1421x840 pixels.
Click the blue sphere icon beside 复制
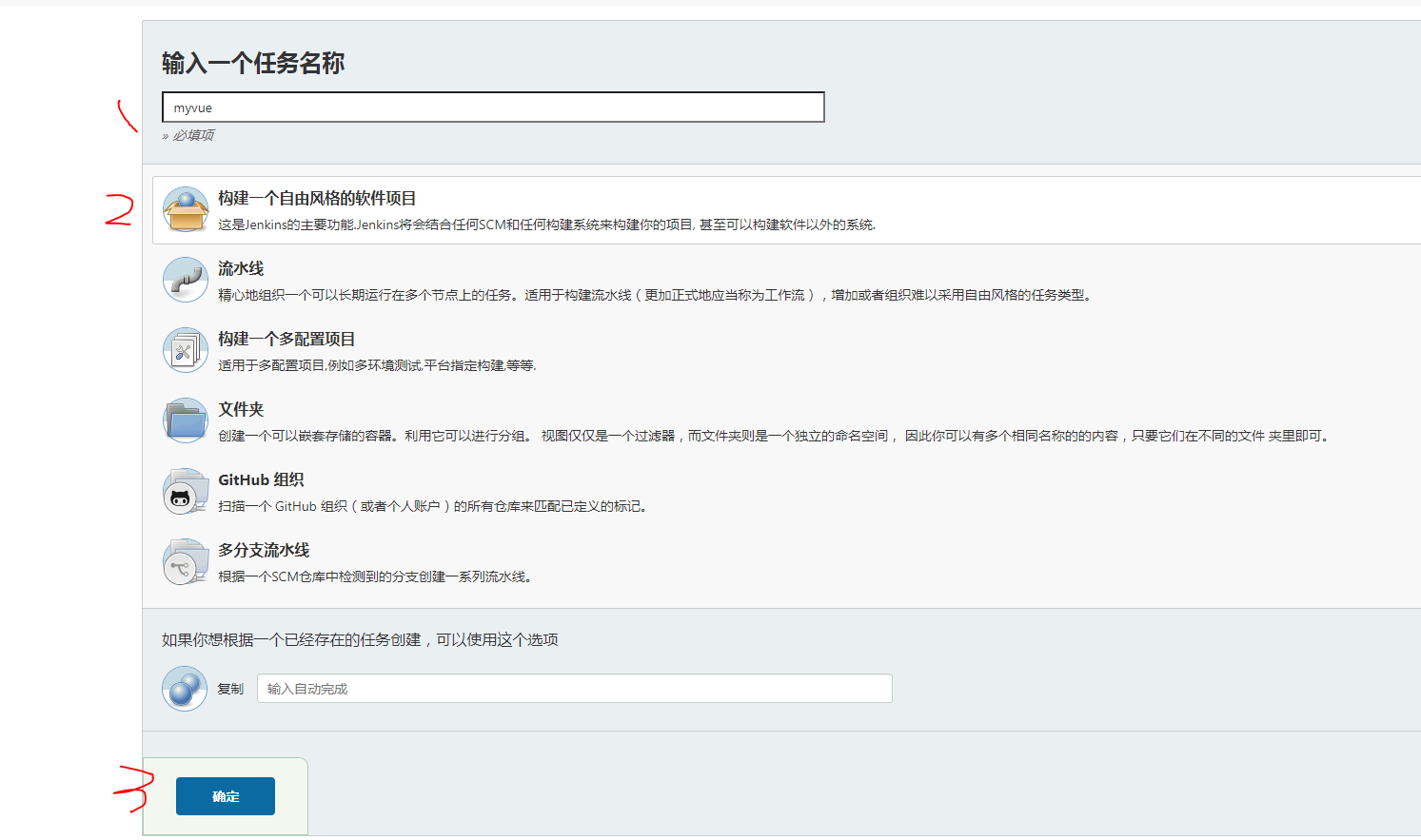pos(185,687)
